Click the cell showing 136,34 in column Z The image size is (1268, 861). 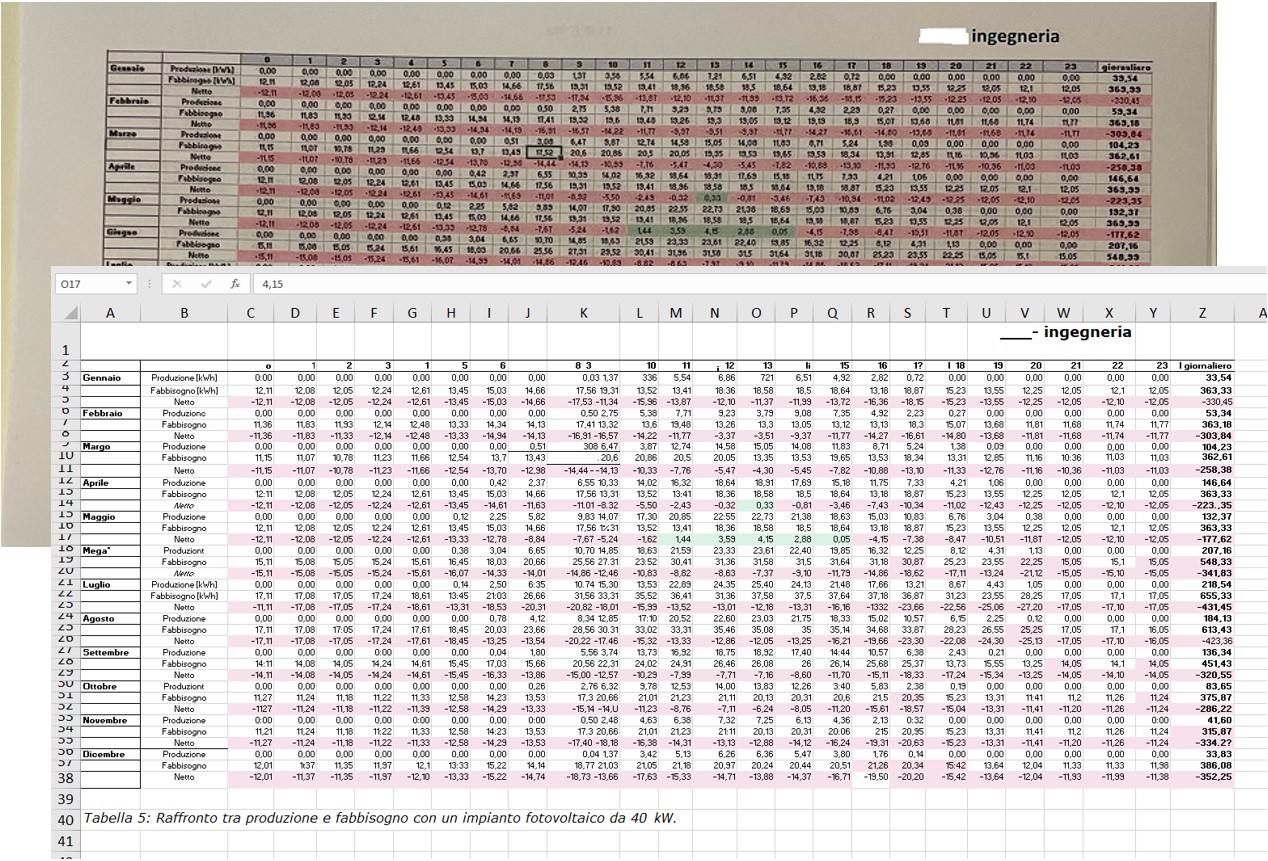1201,653
